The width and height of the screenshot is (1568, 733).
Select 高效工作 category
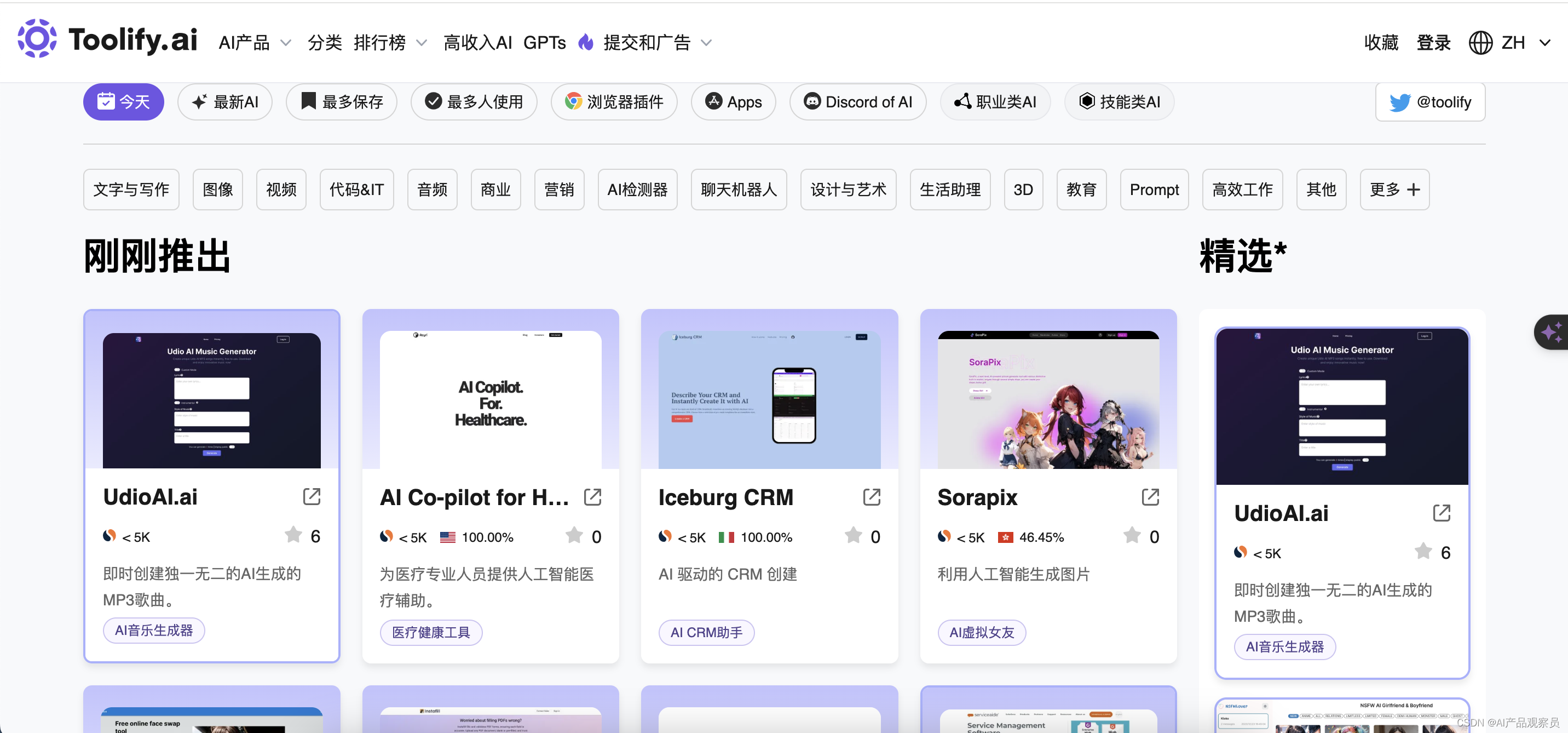(x=1242, y=190)
